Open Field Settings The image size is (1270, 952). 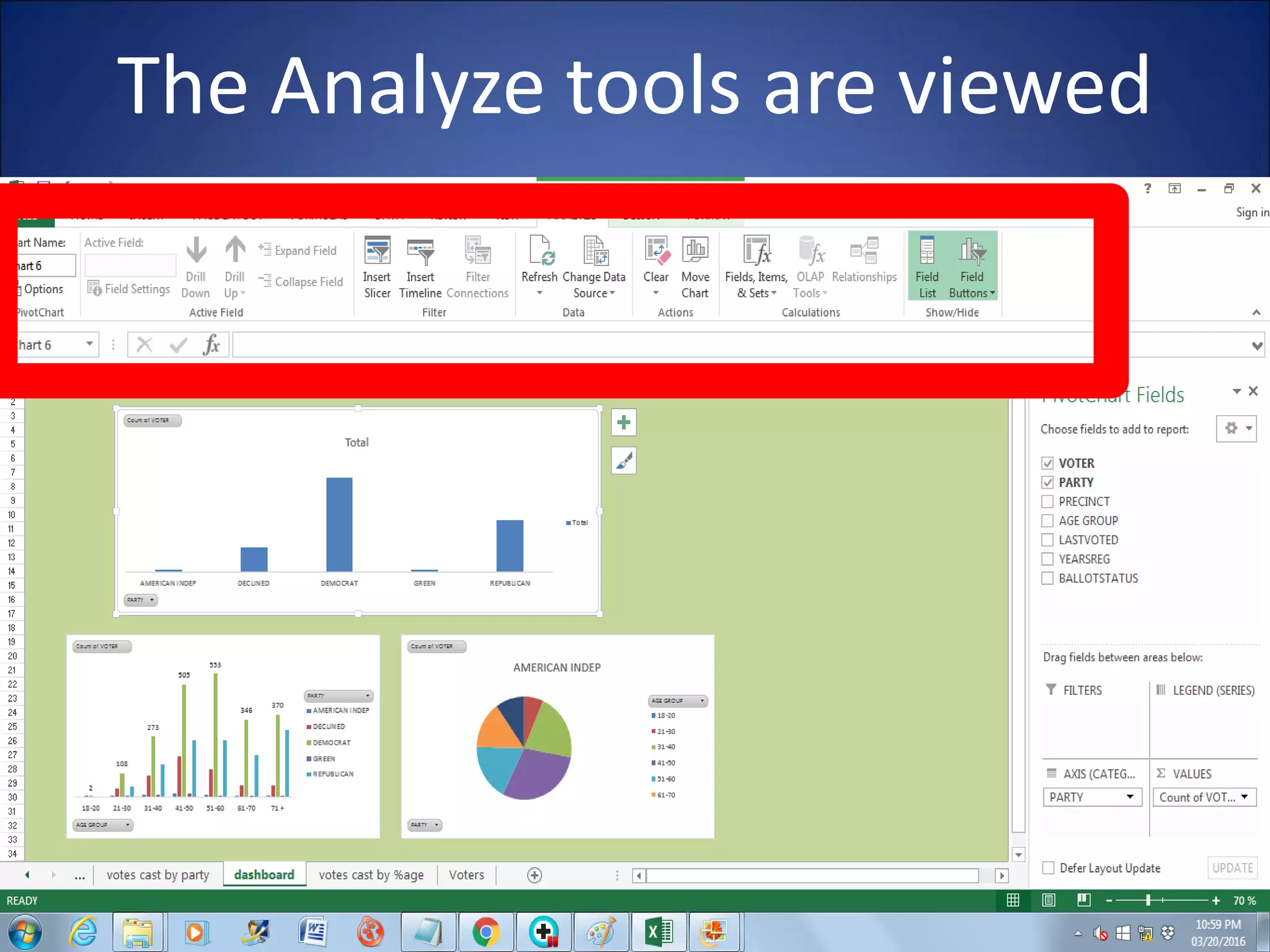[x=128, y=289]
